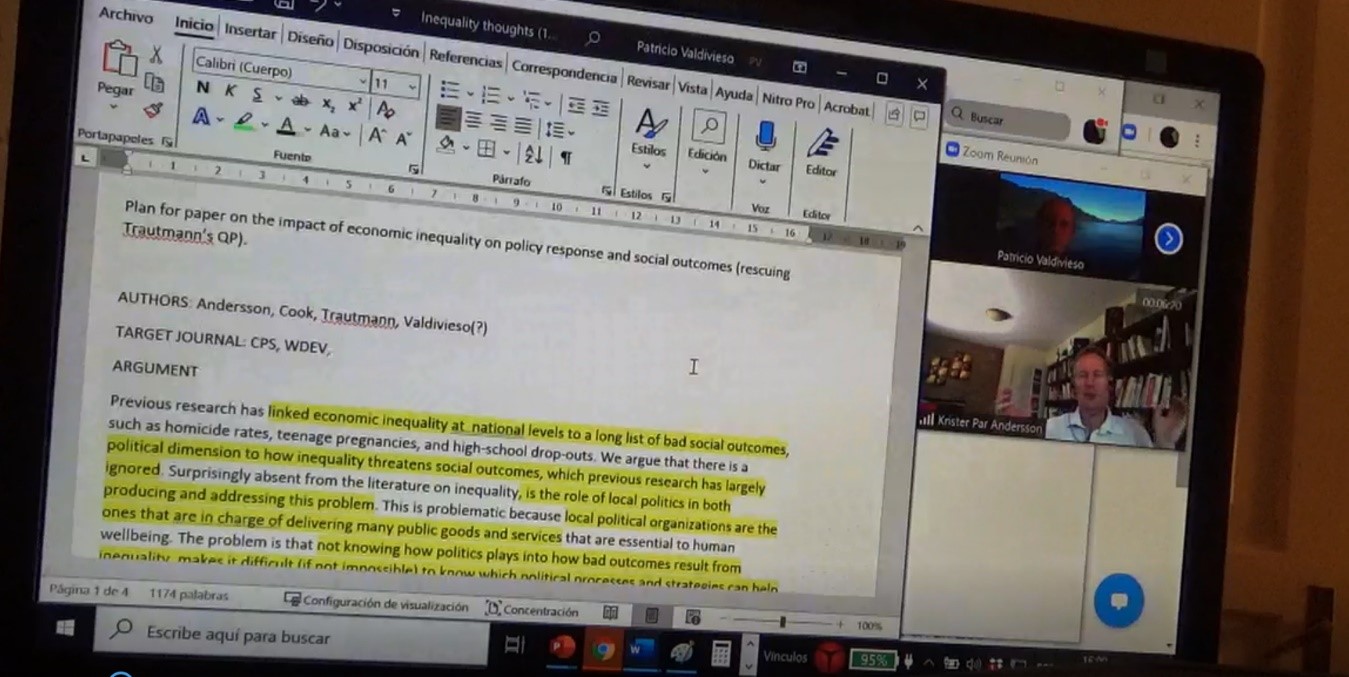Open the font color dropdown arrow

(307, 130)
